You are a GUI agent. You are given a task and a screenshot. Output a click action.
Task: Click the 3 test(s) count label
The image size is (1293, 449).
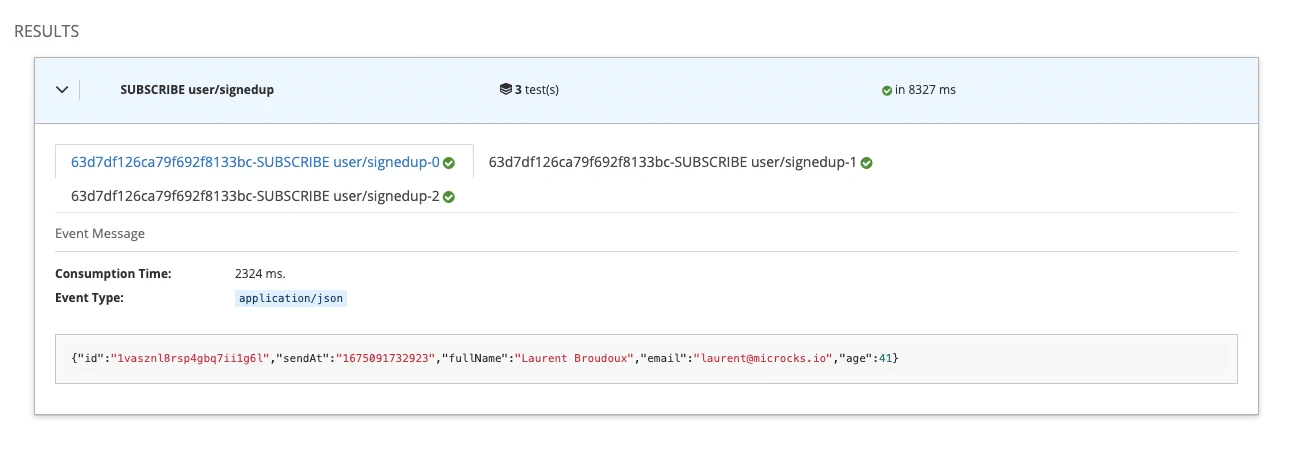(537, 90)
